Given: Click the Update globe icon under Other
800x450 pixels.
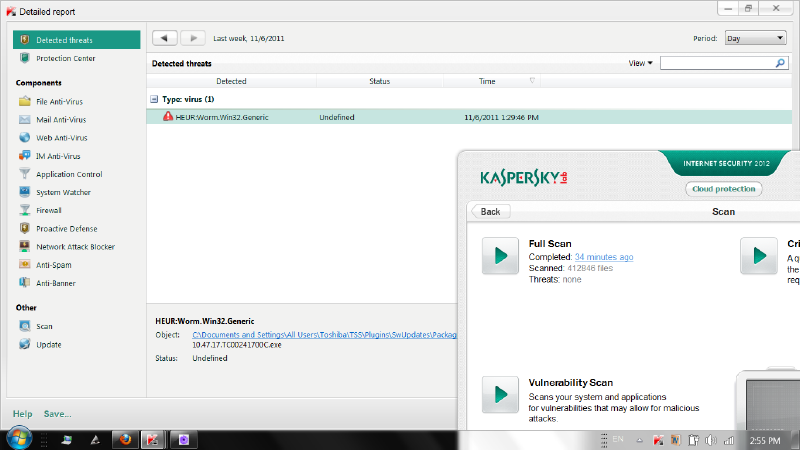Looking at the screenshot, I should point(24,344).
